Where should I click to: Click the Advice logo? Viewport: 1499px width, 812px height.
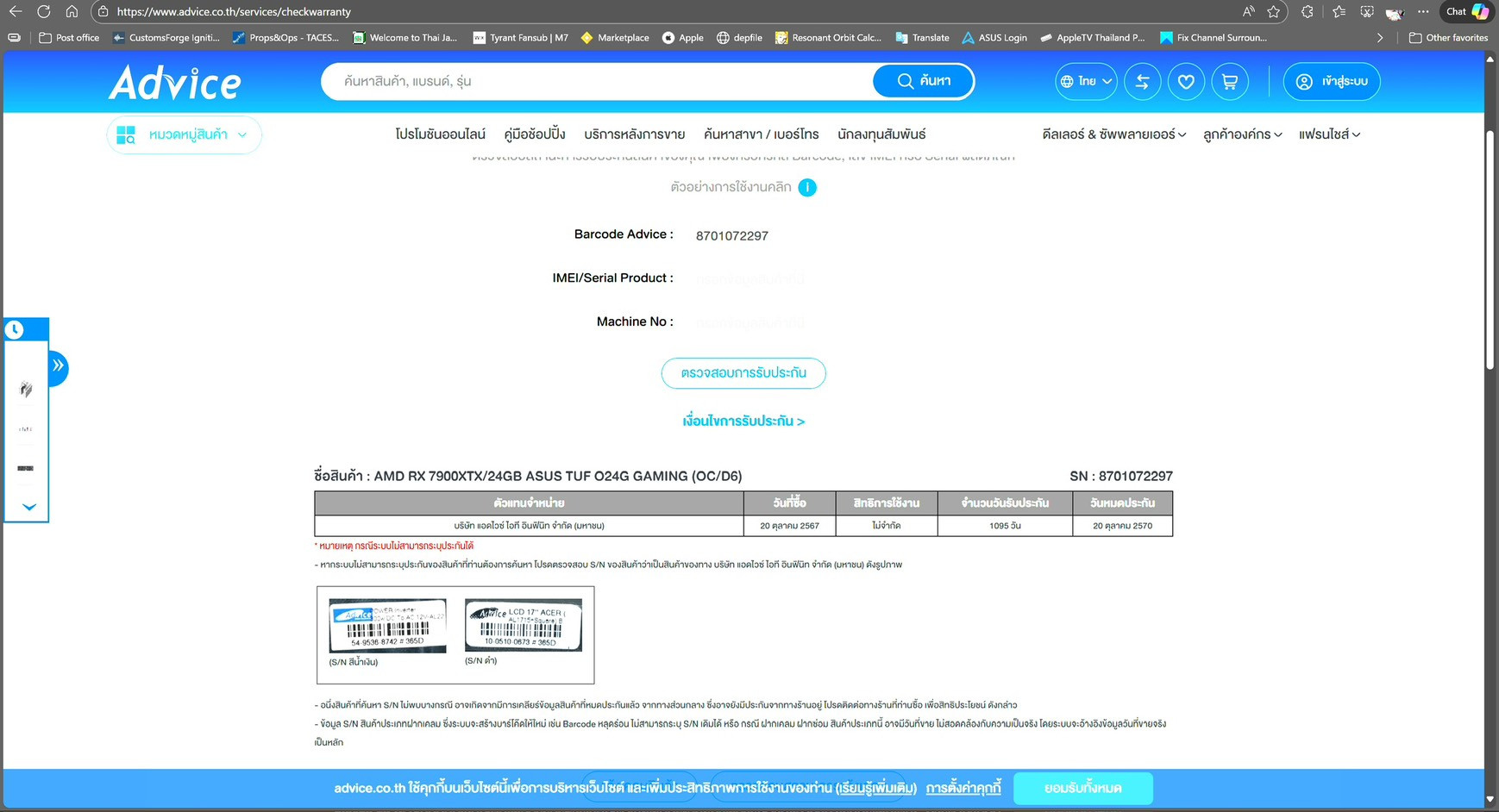[x=175, y=83]
